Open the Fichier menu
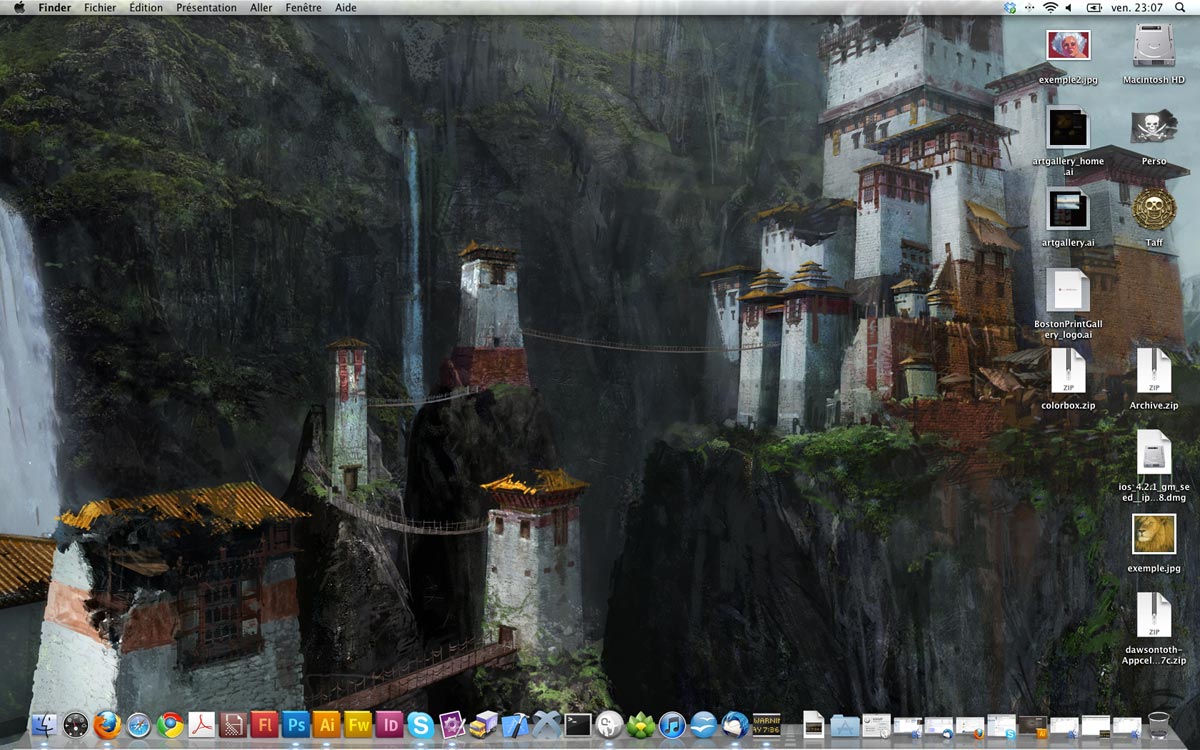The height and width of the screenshot is (750, 1200). pos(100,8)
